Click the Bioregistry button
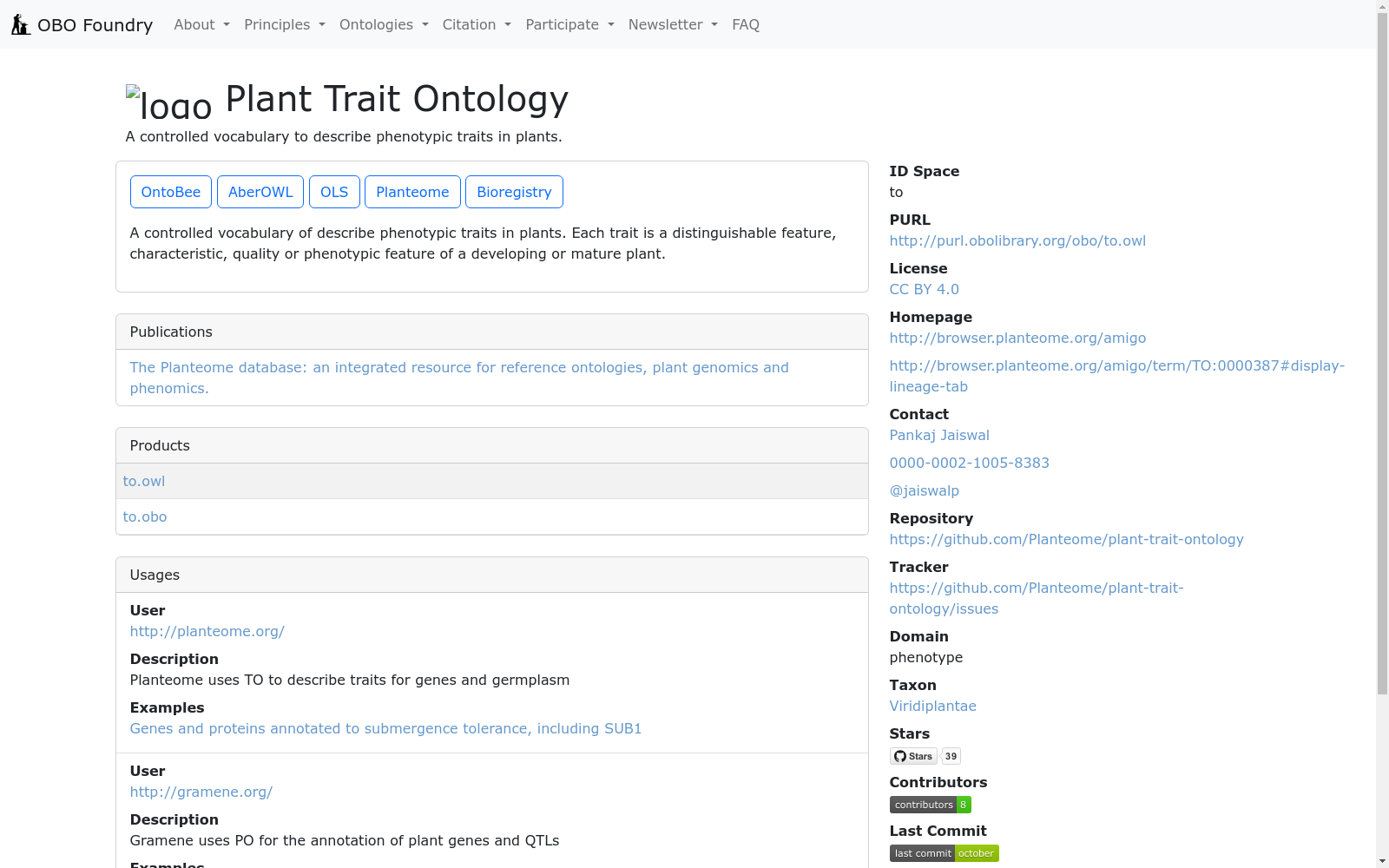Screen dimensions: 1389x868 (x=514, y=192)
